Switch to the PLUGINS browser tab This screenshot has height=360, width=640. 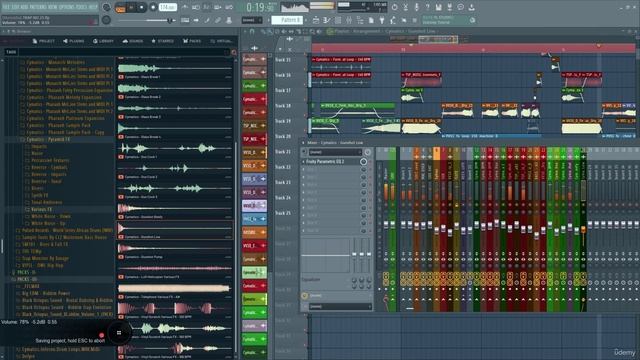click(x=74, y=41)
